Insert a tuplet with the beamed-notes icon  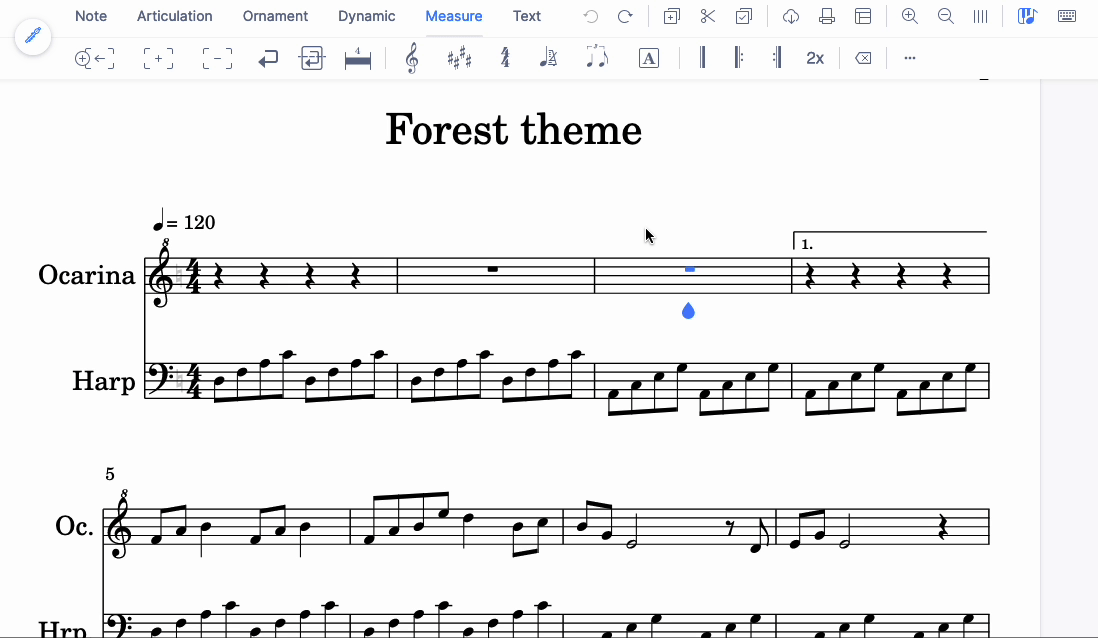coord(597,57)
